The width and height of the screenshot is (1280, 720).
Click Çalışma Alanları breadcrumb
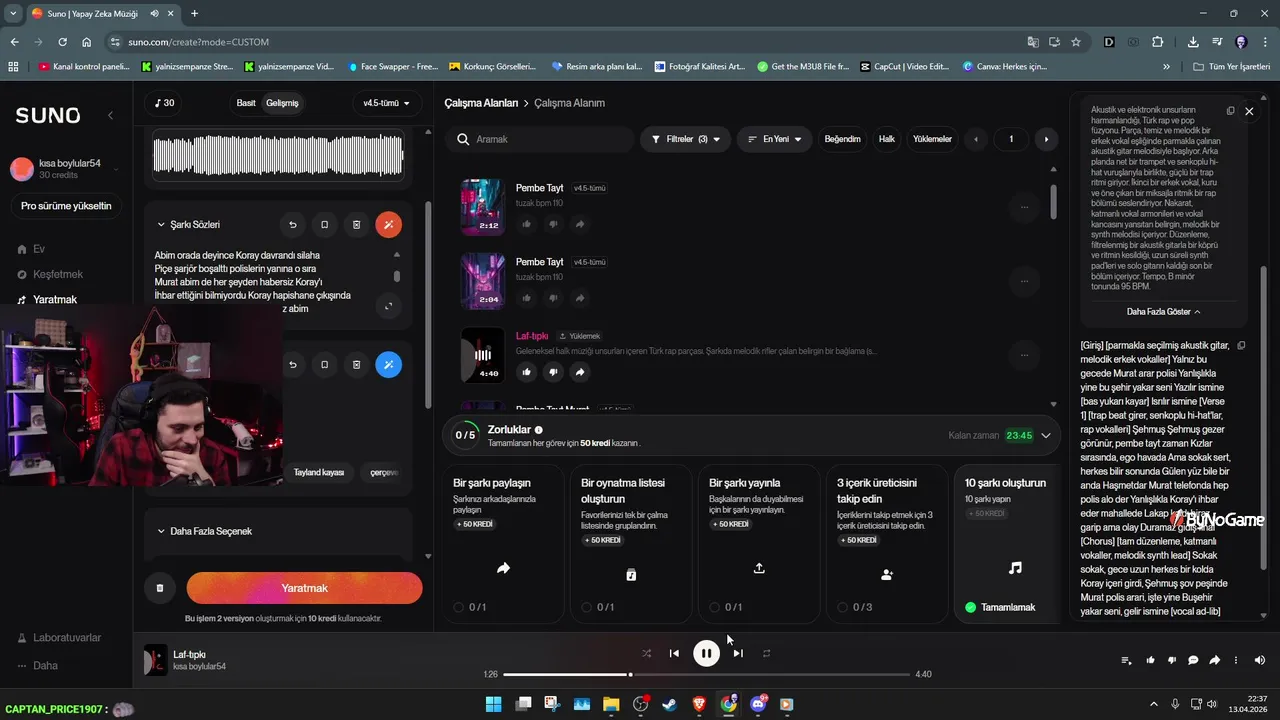pos(481,103)
